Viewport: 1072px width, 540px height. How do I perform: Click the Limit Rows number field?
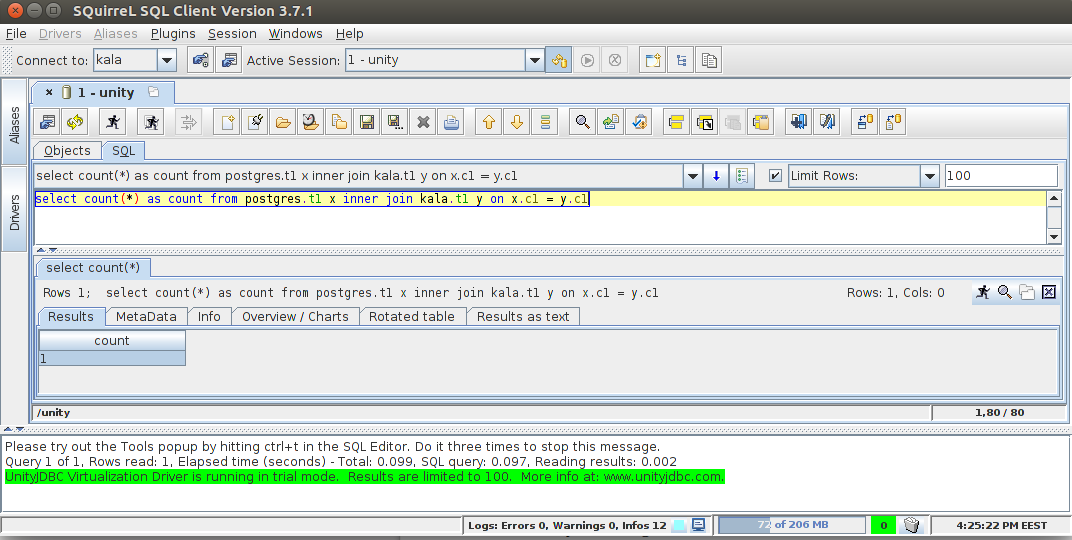999,176
